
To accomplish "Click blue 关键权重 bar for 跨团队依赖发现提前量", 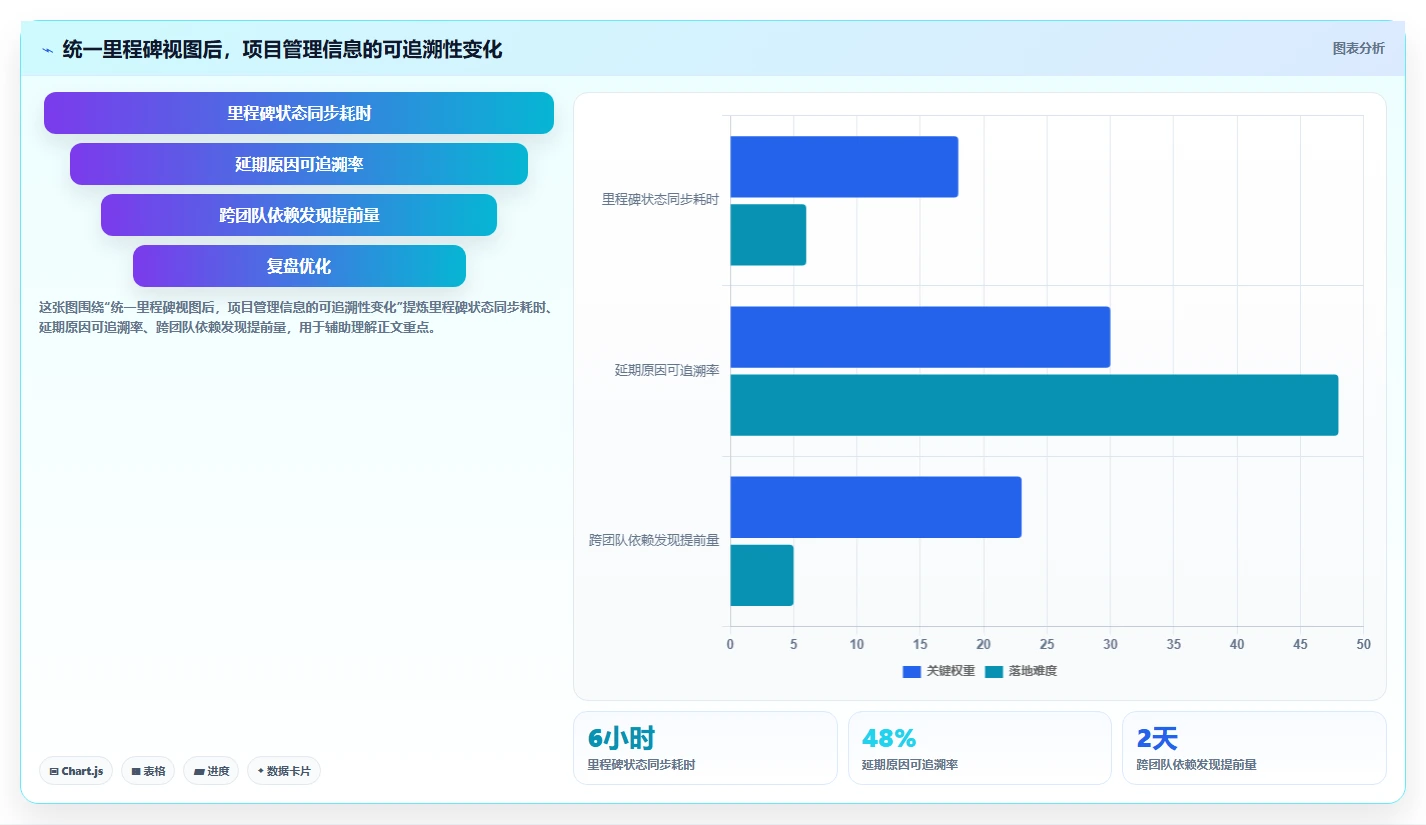I will tap(876, 507).
